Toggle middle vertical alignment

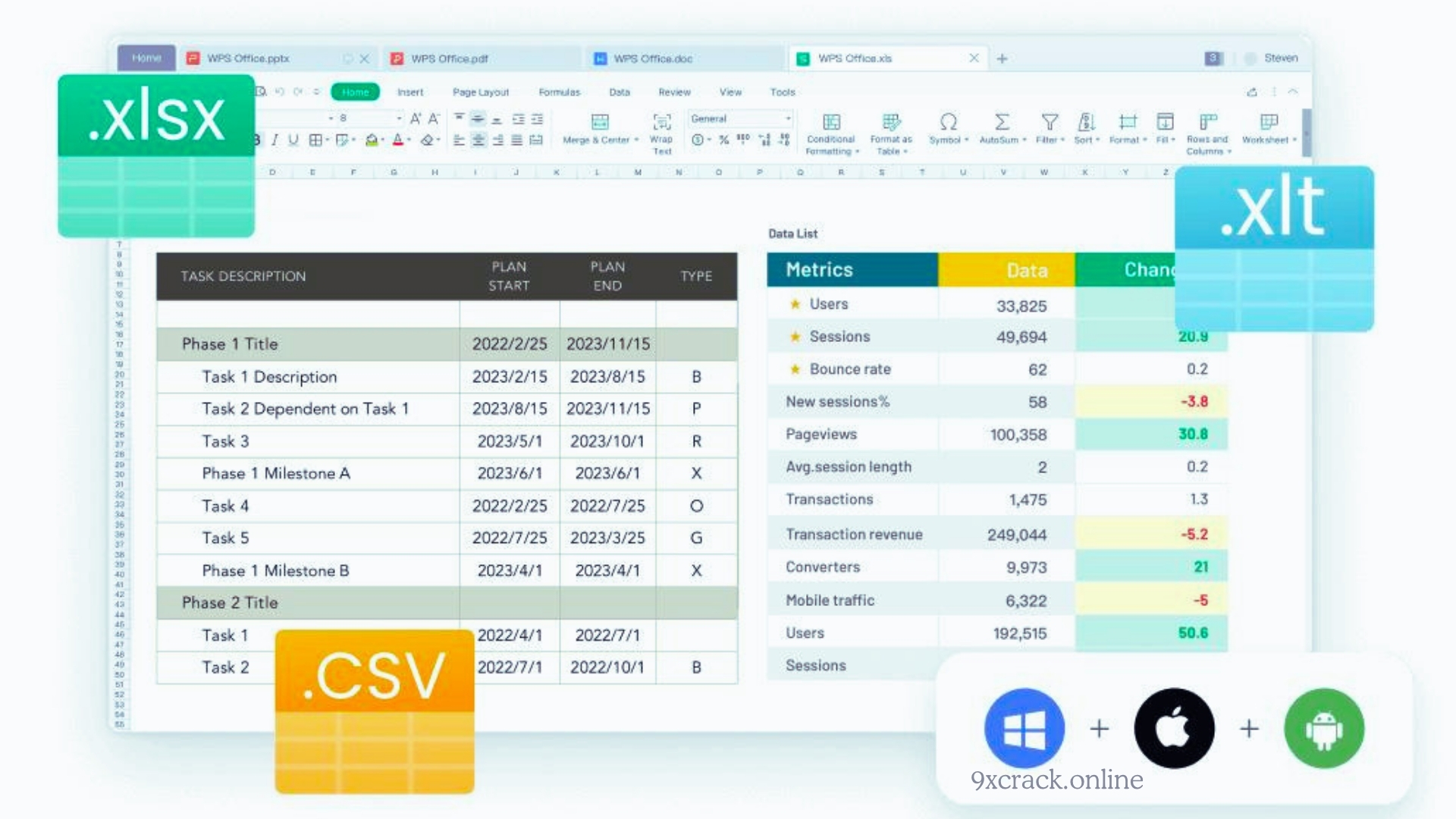pos(478,118)
